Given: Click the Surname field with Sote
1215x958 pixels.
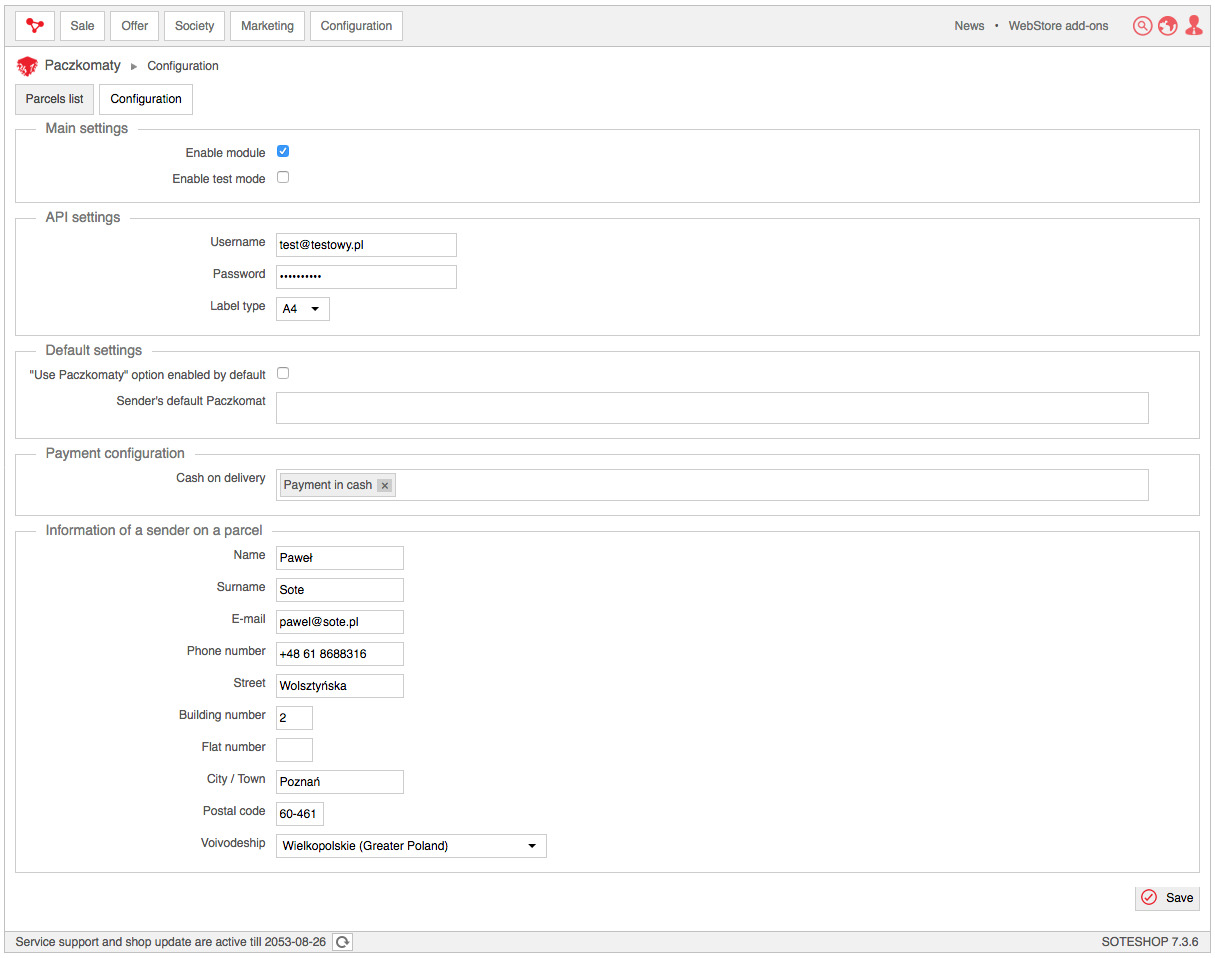Looking at the screenshot, I should [x=340, y=590].
